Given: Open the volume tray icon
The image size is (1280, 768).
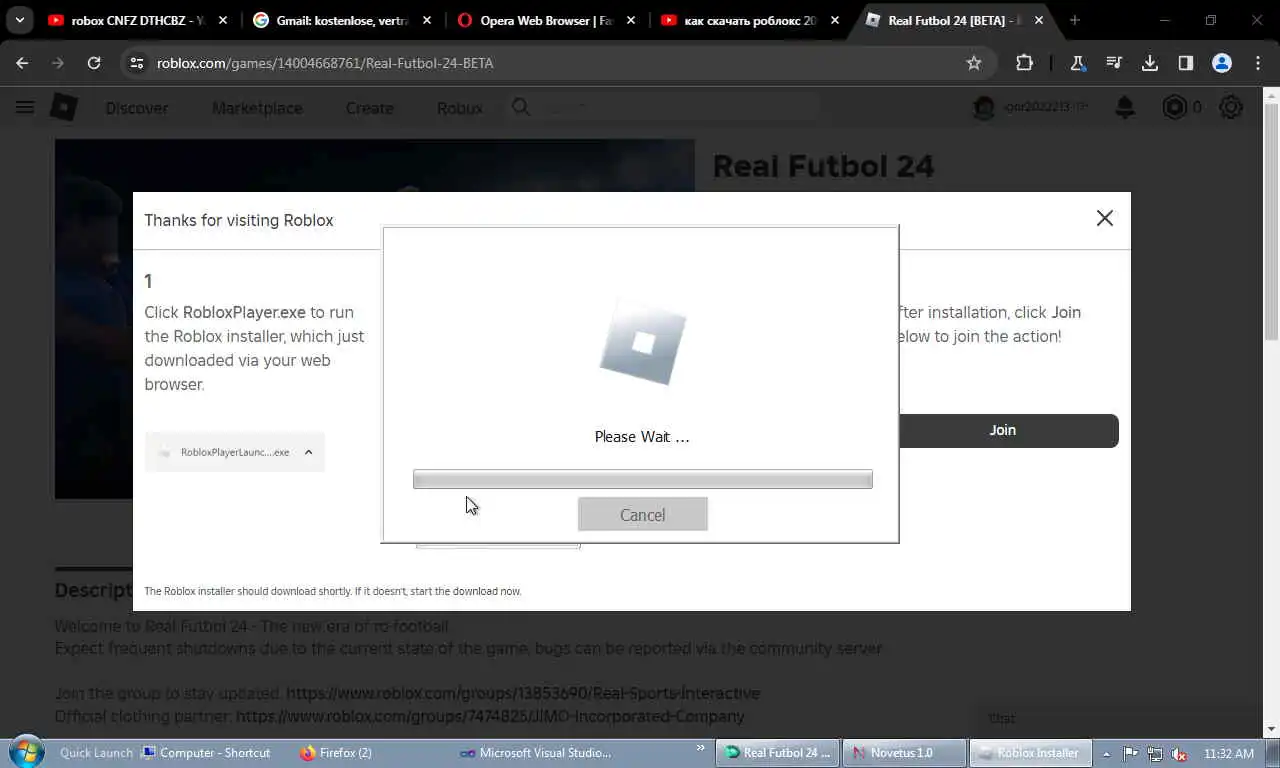Looking at the screenshot, I should click(x=1180, y=754).
